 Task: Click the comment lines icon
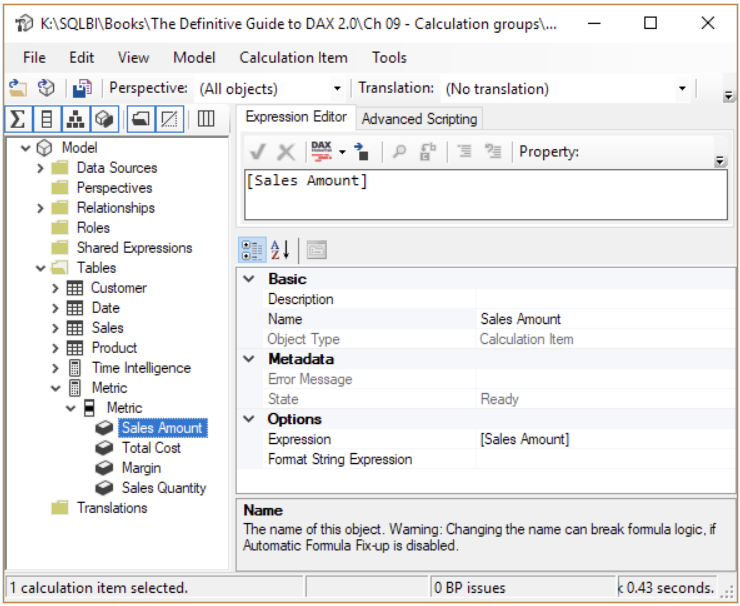[465, 151]
